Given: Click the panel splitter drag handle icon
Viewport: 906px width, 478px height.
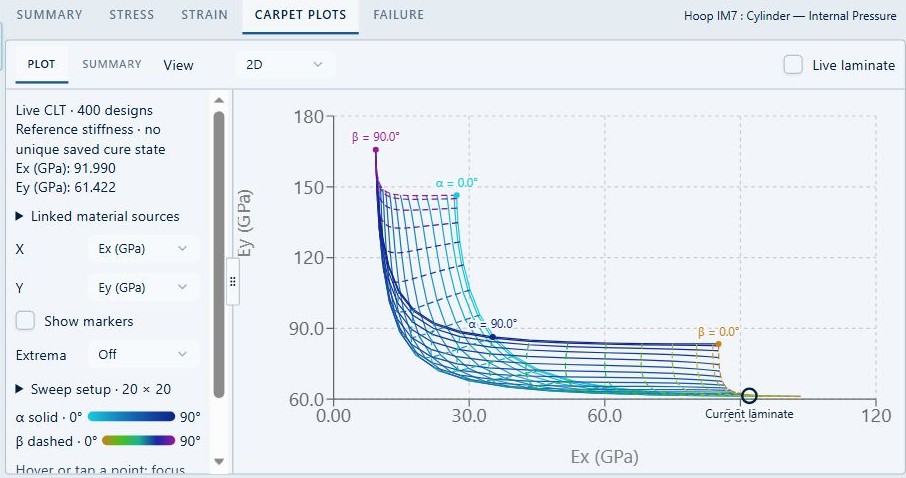Looking at the screenshot, I should point(233,281).
